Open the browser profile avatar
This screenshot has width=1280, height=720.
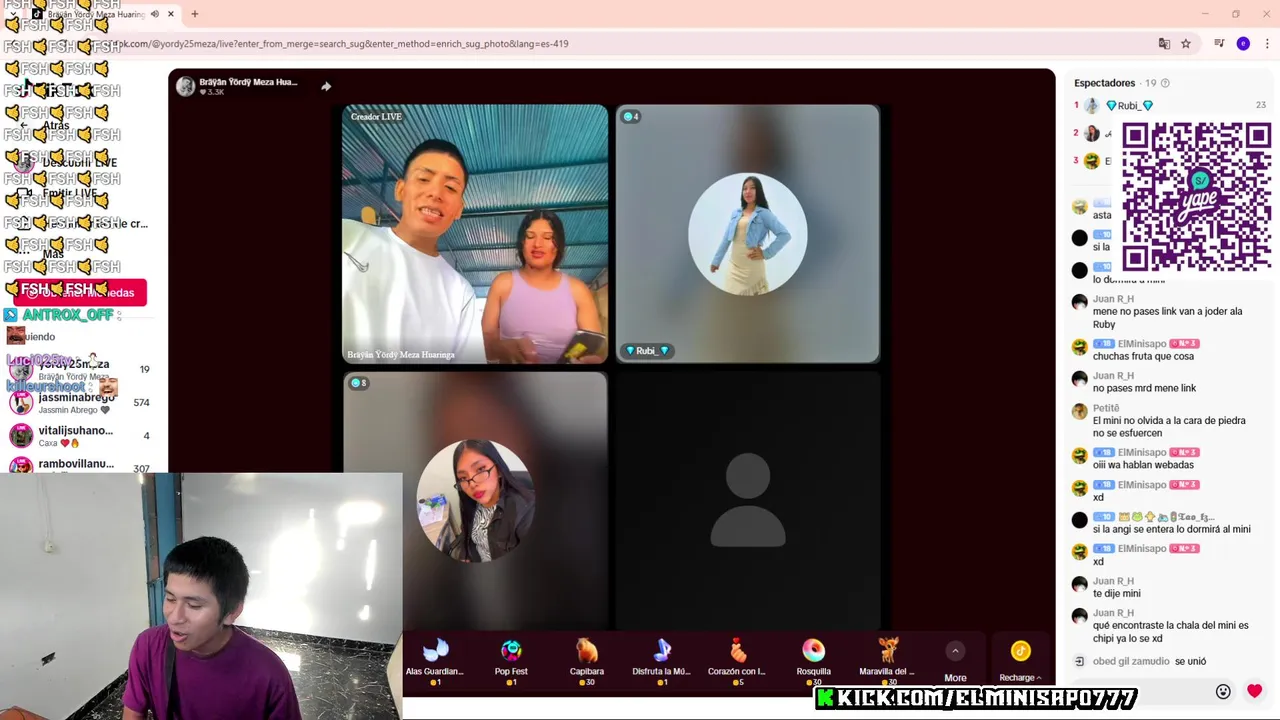[1243, 44]
